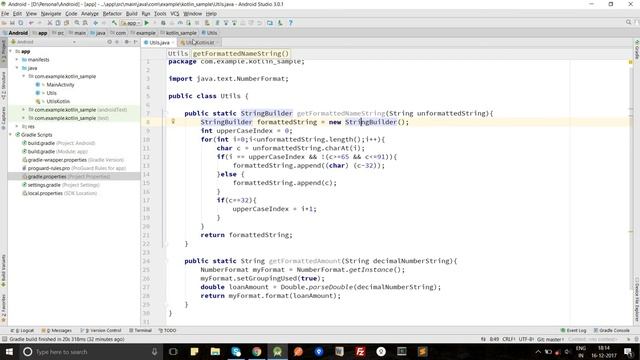Click the 'kotlin_sample' breadcrumb in navigation bar
Image resolution: width=640 pixels, height=360 pixels.
coord(181,33)
